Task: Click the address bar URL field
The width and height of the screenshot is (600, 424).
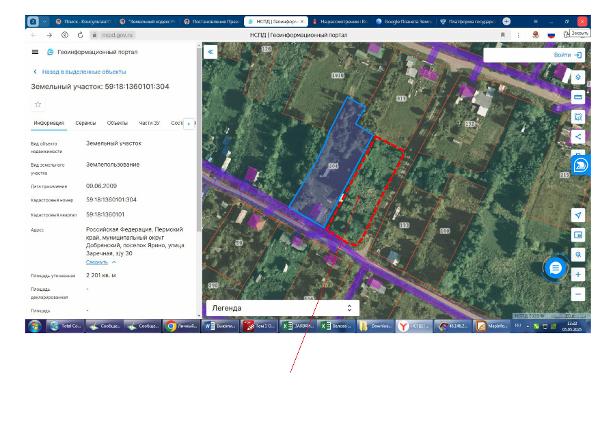Action: coord(117,35)
